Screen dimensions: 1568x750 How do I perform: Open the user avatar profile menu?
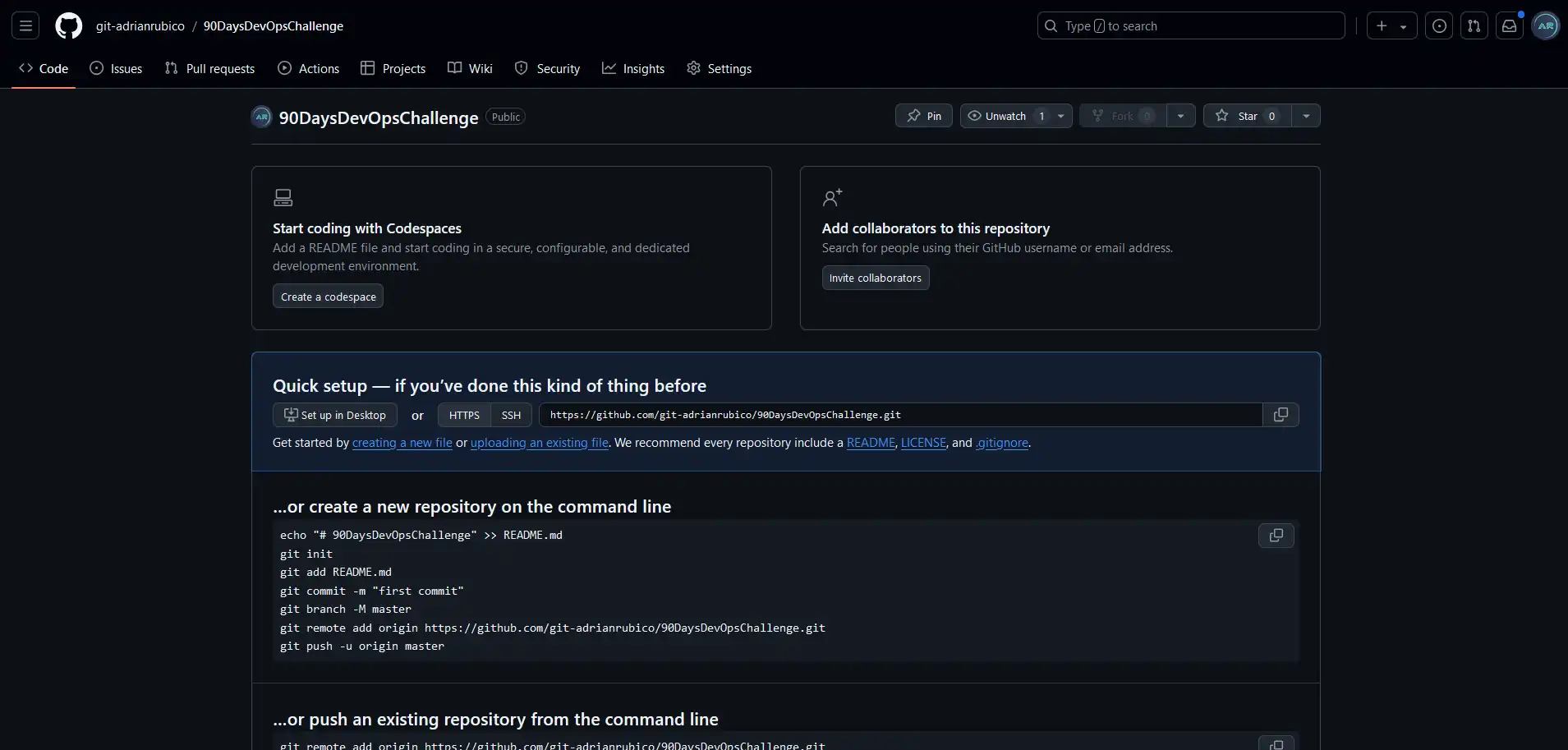coord(1546,26)
